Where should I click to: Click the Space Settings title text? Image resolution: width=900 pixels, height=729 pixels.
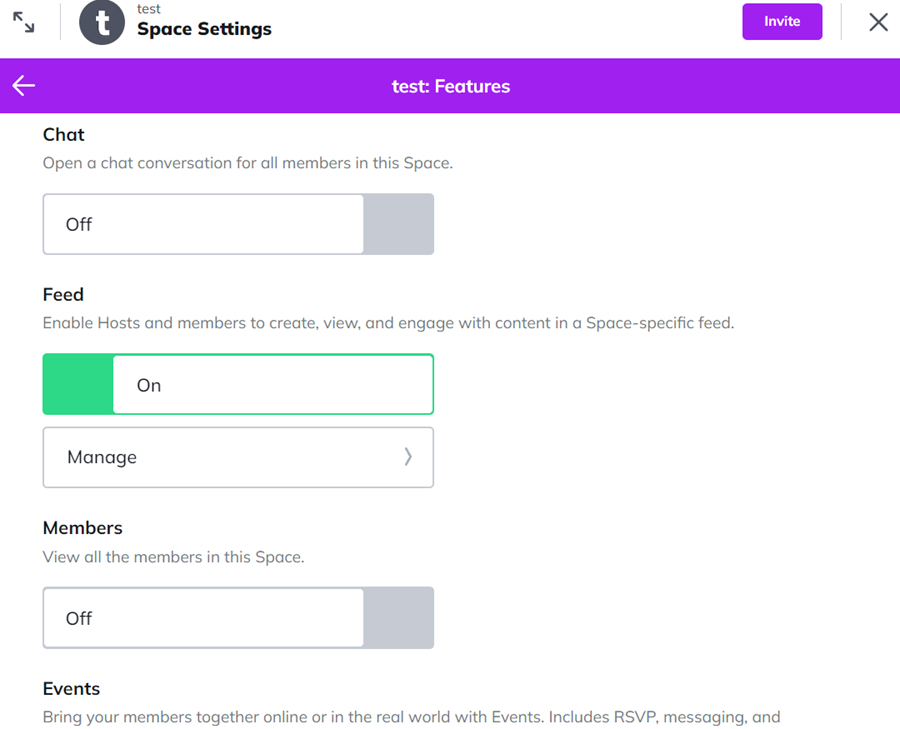(204, 29)
